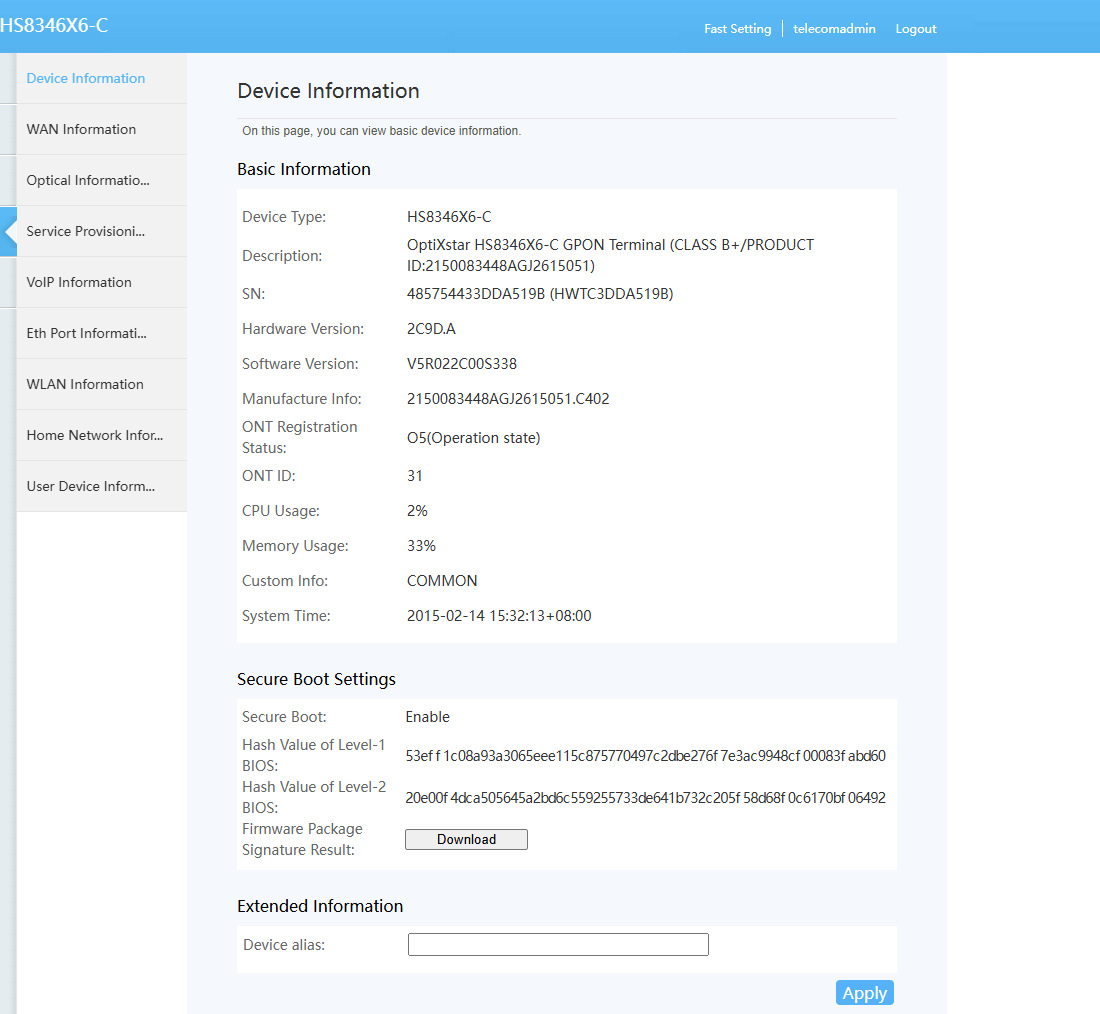Click the serial number value text
Viewport: 1100px width, 1014px height.
[539, 294]
